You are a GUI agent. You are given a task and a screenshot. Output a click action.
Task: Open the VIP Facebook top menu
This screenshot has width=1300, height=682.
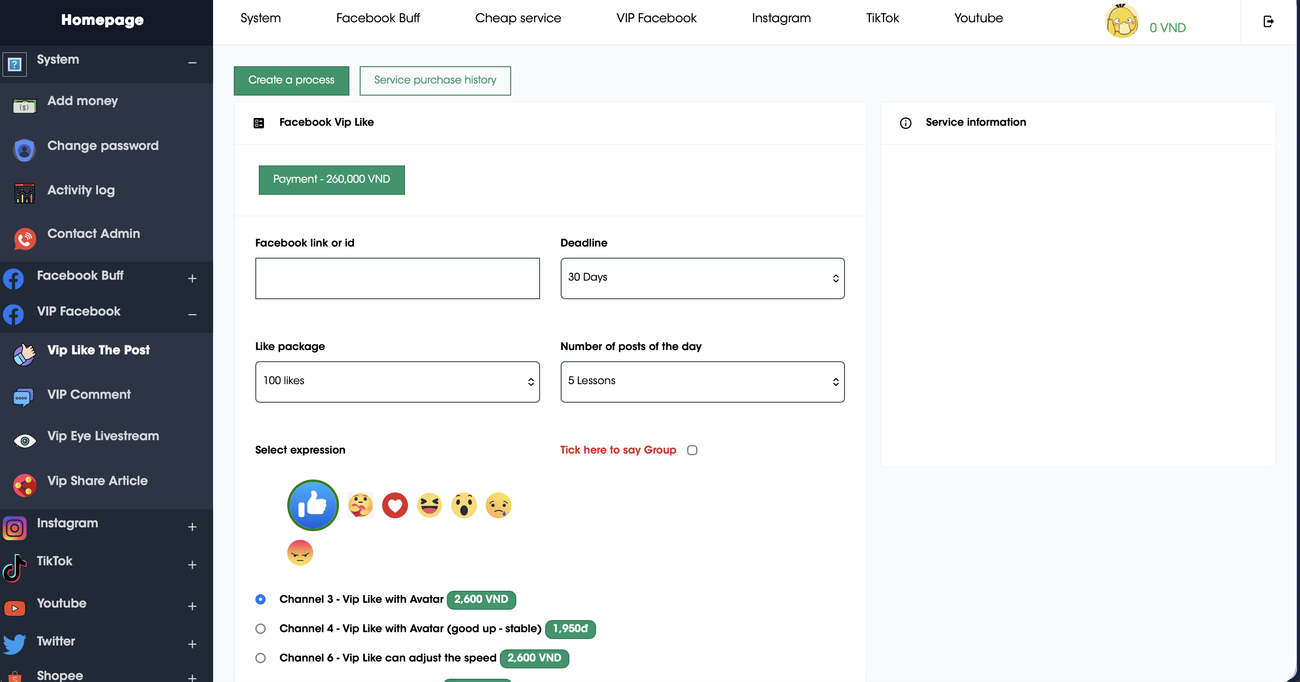[657, 18]
